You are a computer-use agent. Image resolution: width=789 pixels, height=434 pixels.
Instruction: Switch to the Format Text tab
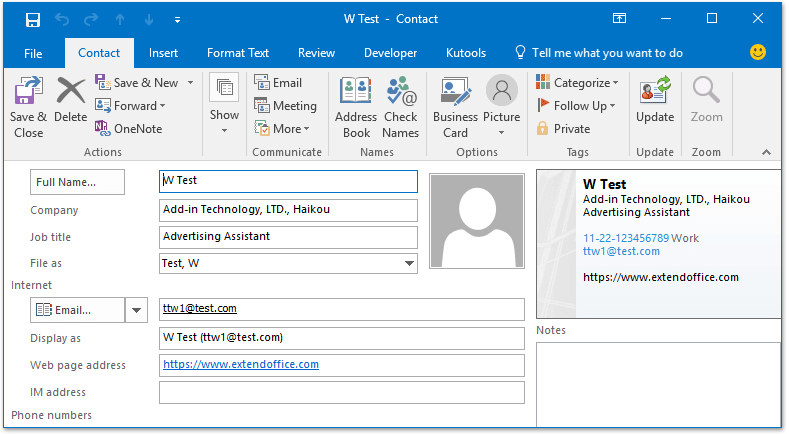(238, 53)
